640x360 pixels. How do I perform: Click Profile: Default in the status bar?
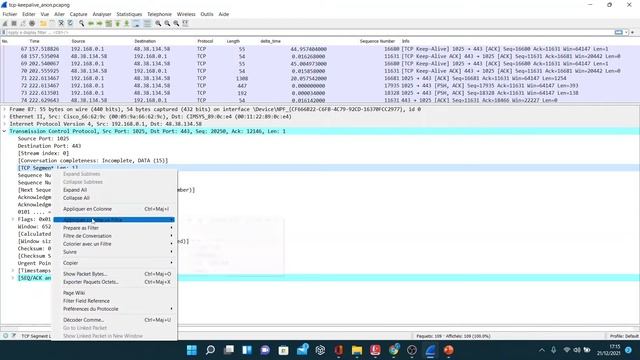click(624, 336)
